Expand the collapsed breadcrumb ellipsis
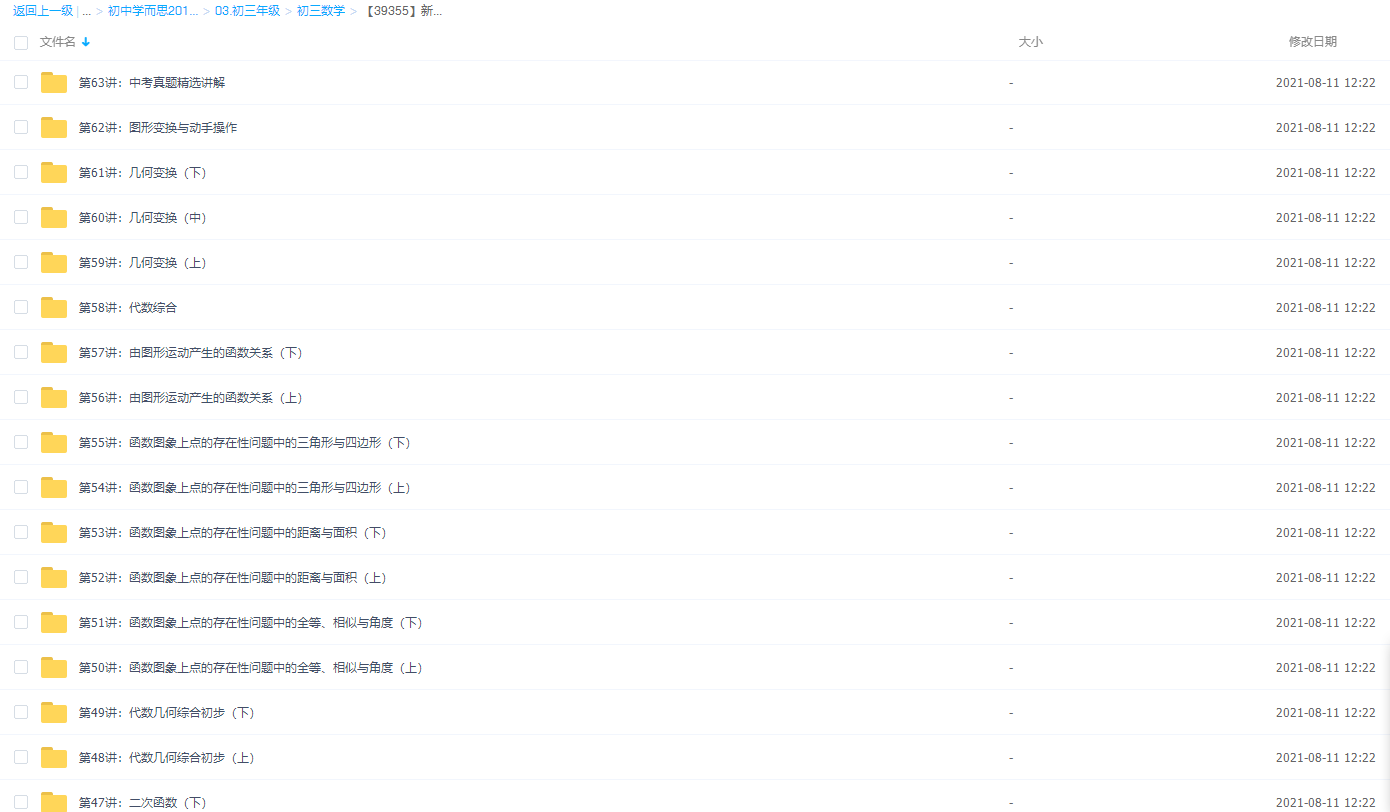The image size is (1390, 812). point(87,11)
